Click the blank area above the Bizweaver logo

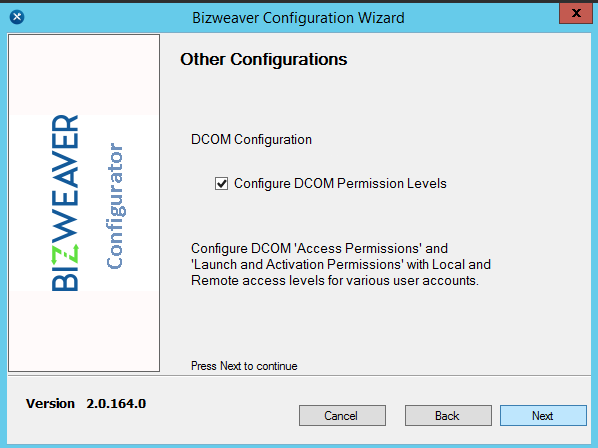tap(84, 75)
